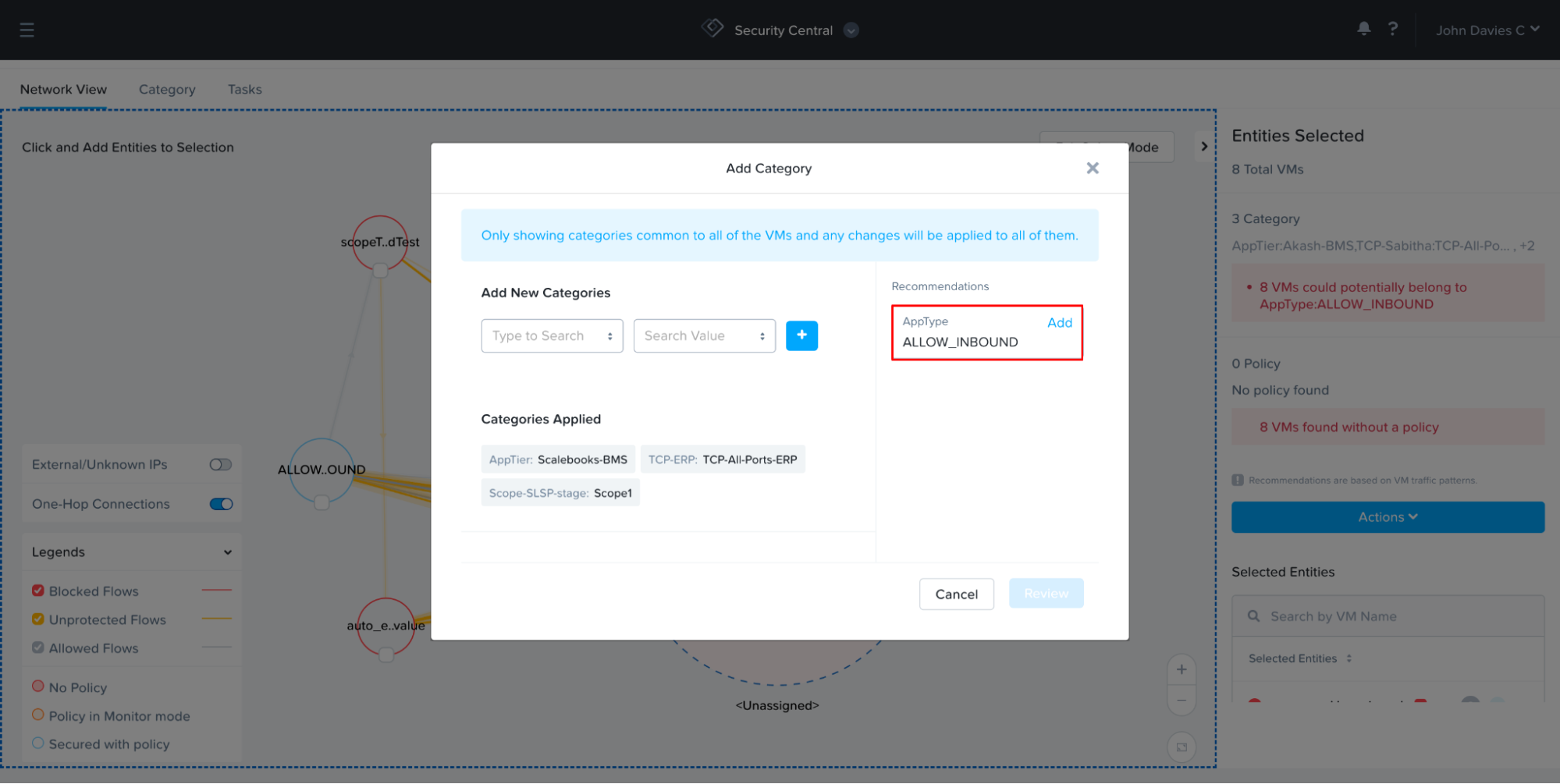Disable One-Hop Connections toggle
This screenshot has width=1560, height=784.
221,504
